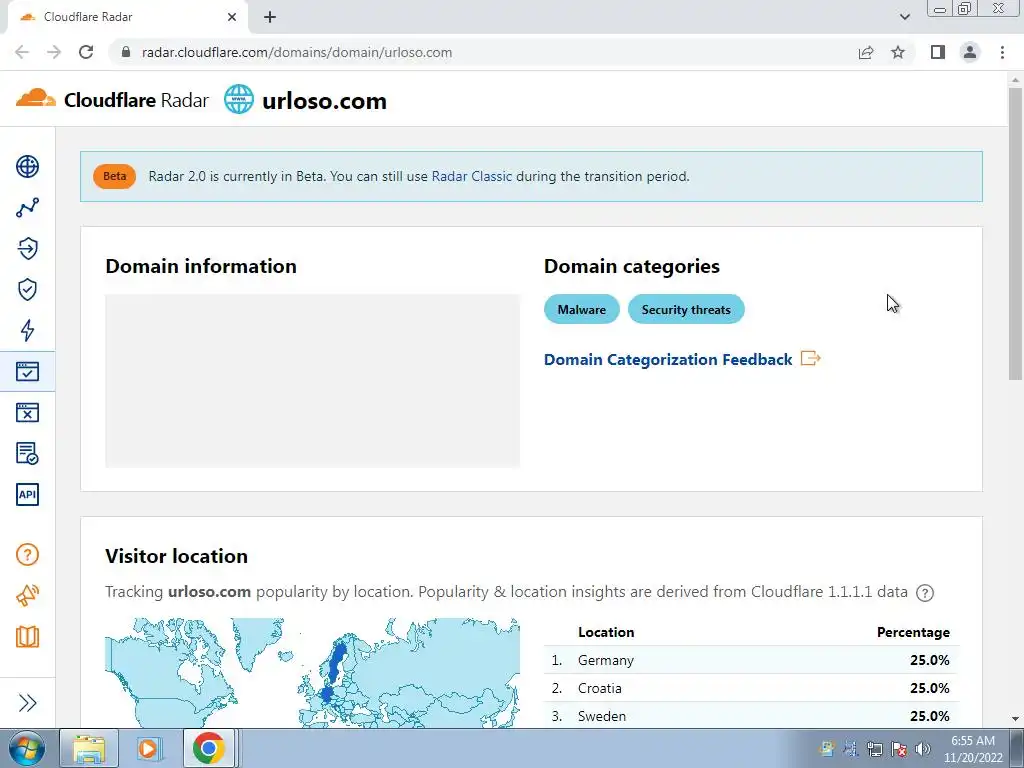Open the Chrome profile avatar
Screen dimensions: 1024x768
[970, 52]
